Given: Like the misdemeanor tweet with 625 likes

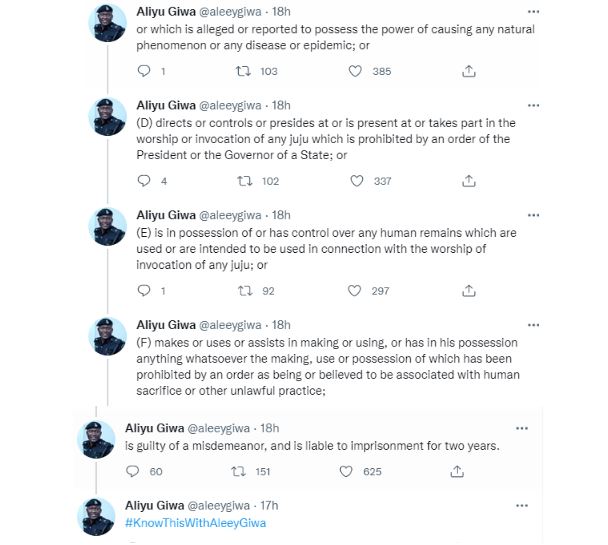Looking at the screenshot, I should pyautogui.click(x=347, y=472).
